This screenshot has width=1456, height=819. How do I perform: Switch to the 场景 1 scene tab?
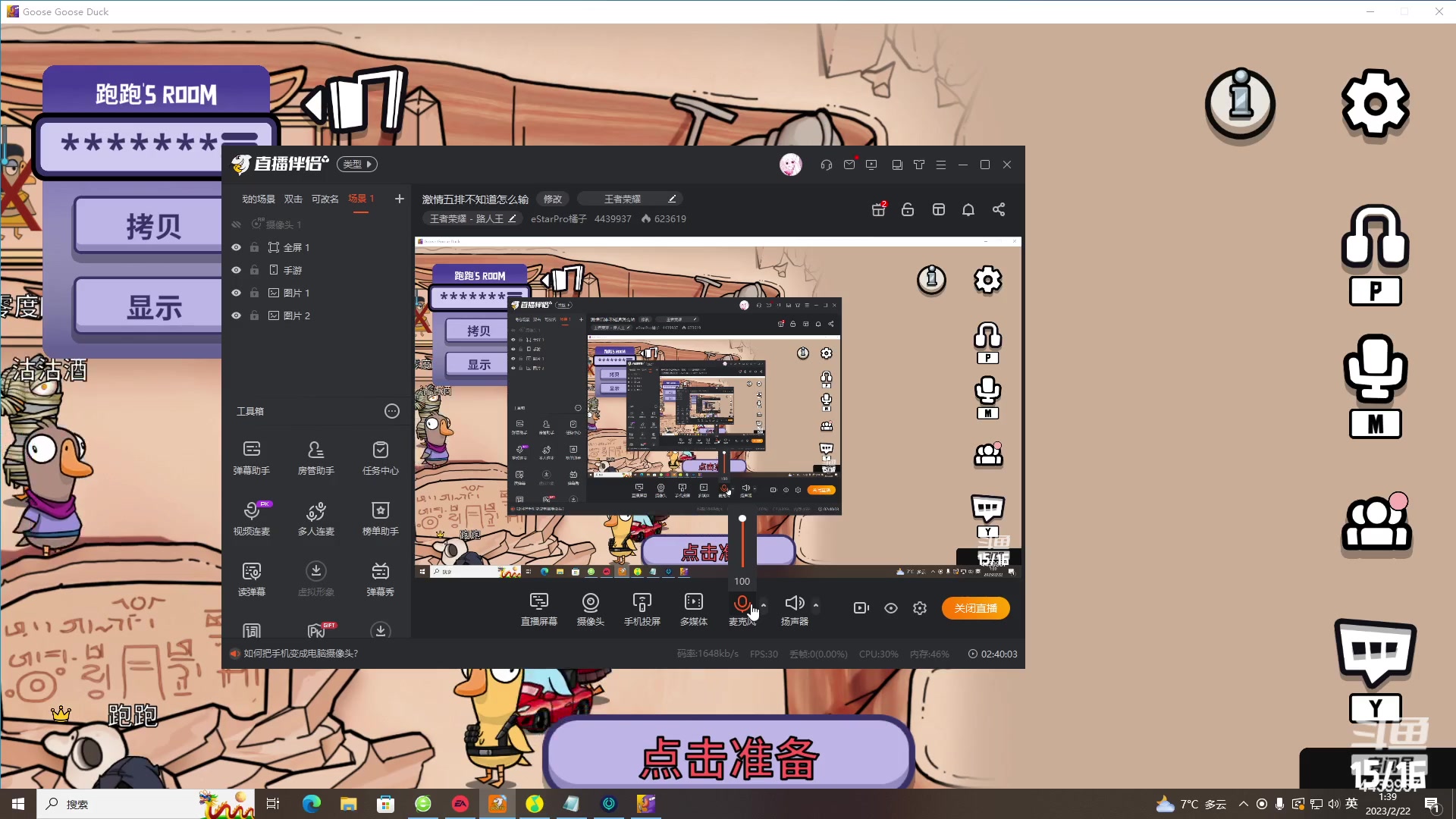coord(361,199)
